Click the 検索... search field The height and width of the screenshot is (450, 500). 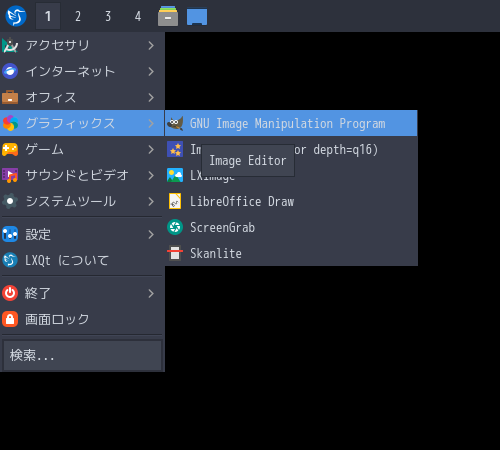point(82,355)
